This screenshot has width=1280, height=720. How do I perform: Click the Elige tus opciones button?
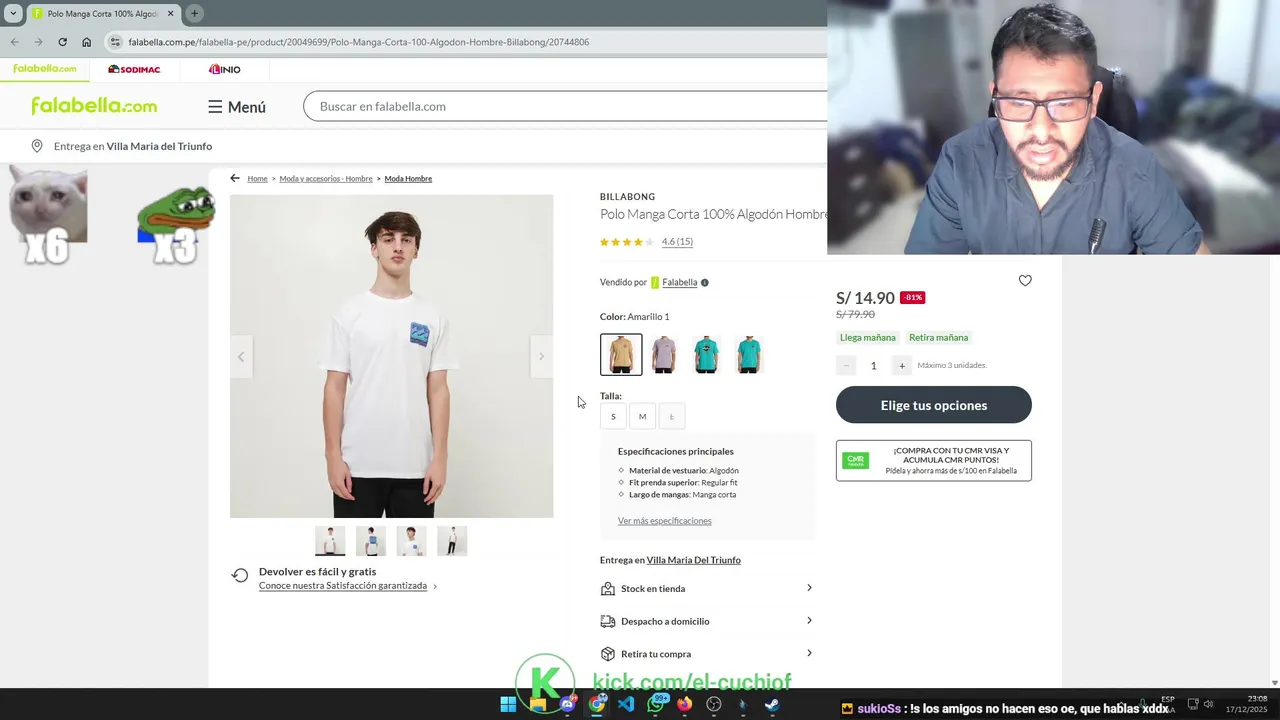pyautogui.click(x=934, y=405)
